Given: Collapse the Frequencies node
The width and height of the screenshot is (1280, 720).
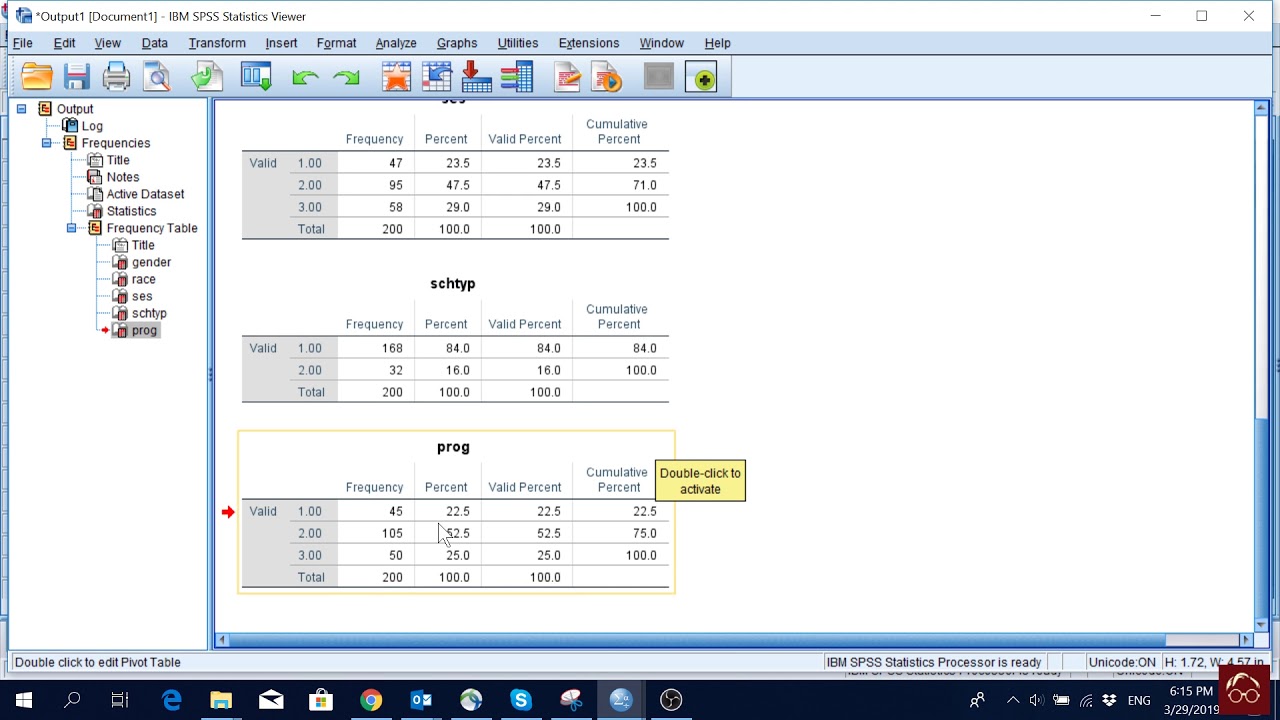Looking at the screenshot, I should point(46,143).
